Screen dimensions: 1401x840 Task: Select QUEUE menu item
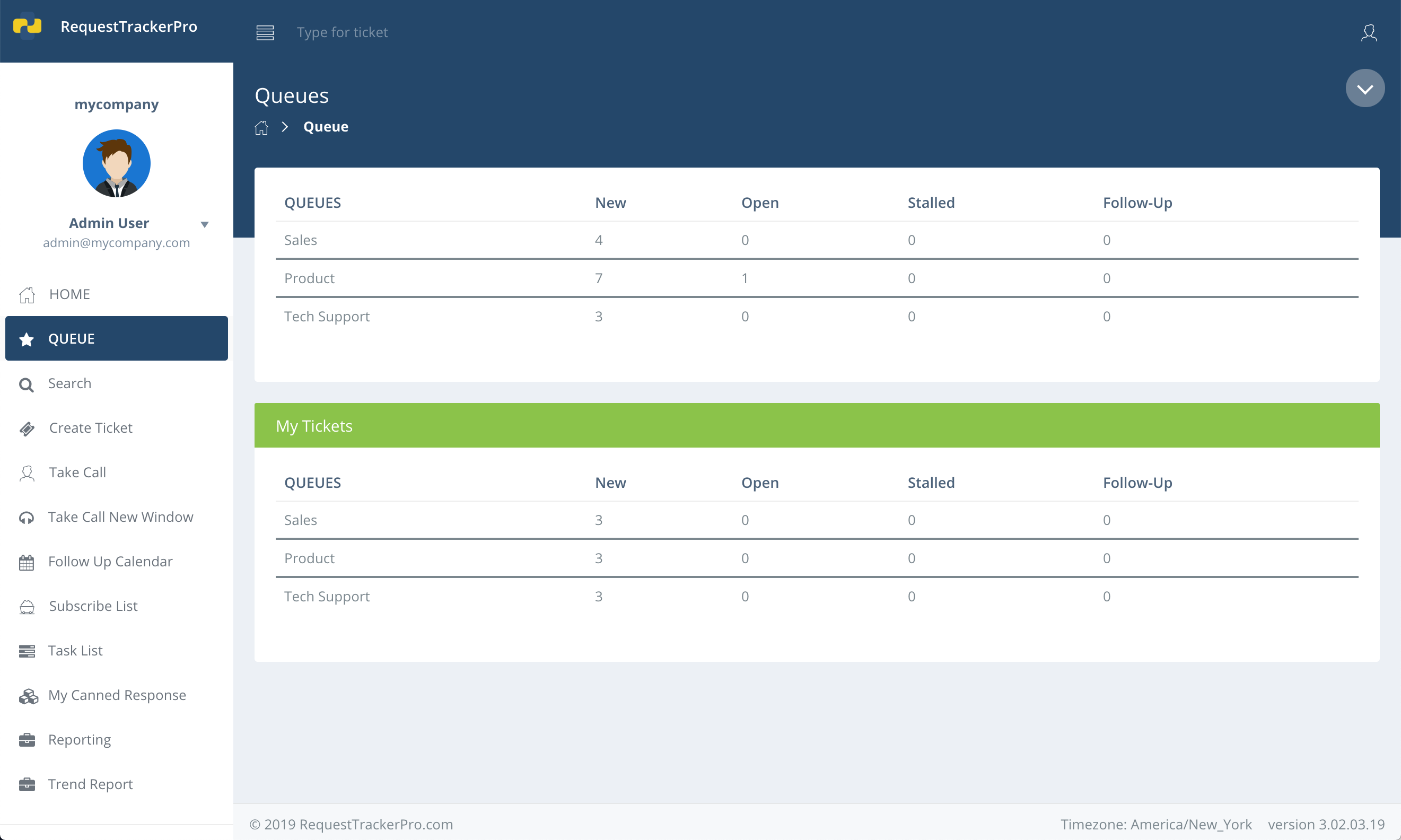tap(117, 338)
